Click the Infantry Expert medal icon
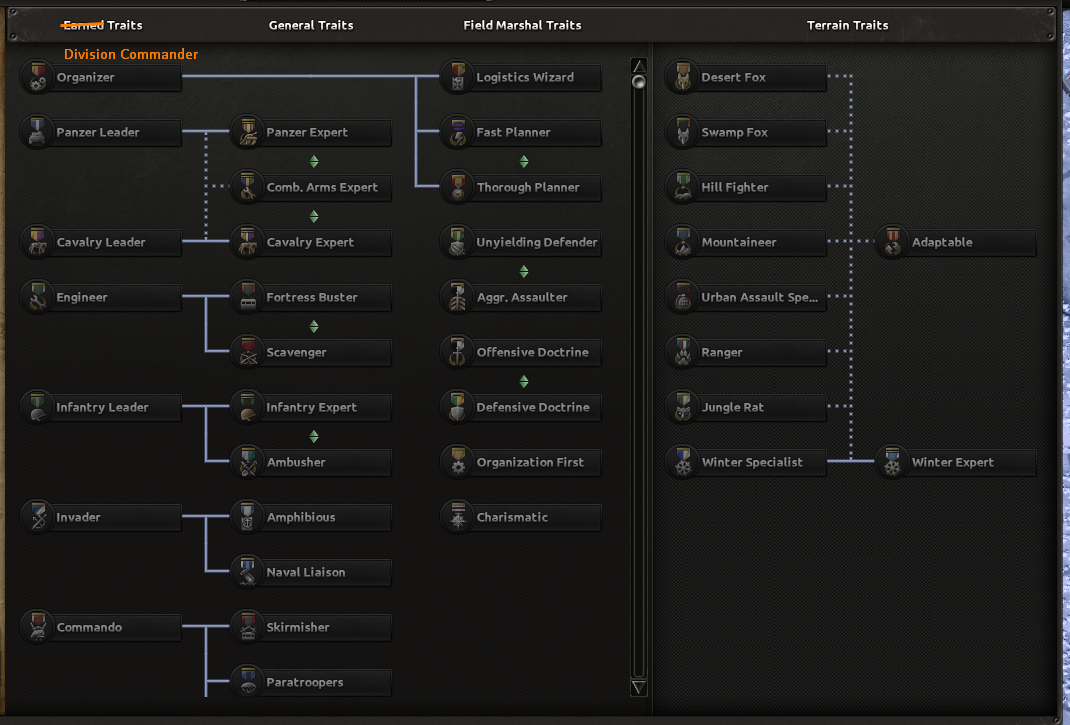This screenshot has width=1070, height=725. point(248,407)
